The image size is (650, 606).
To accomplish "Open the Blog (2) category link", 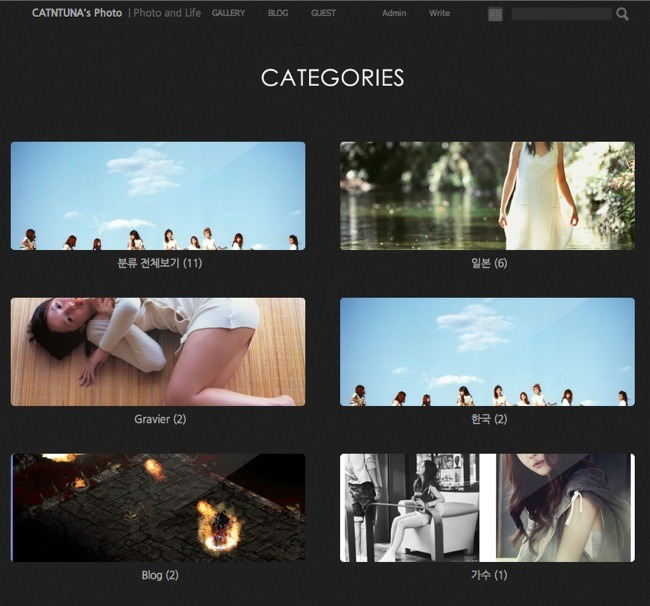I will point(160,575).
